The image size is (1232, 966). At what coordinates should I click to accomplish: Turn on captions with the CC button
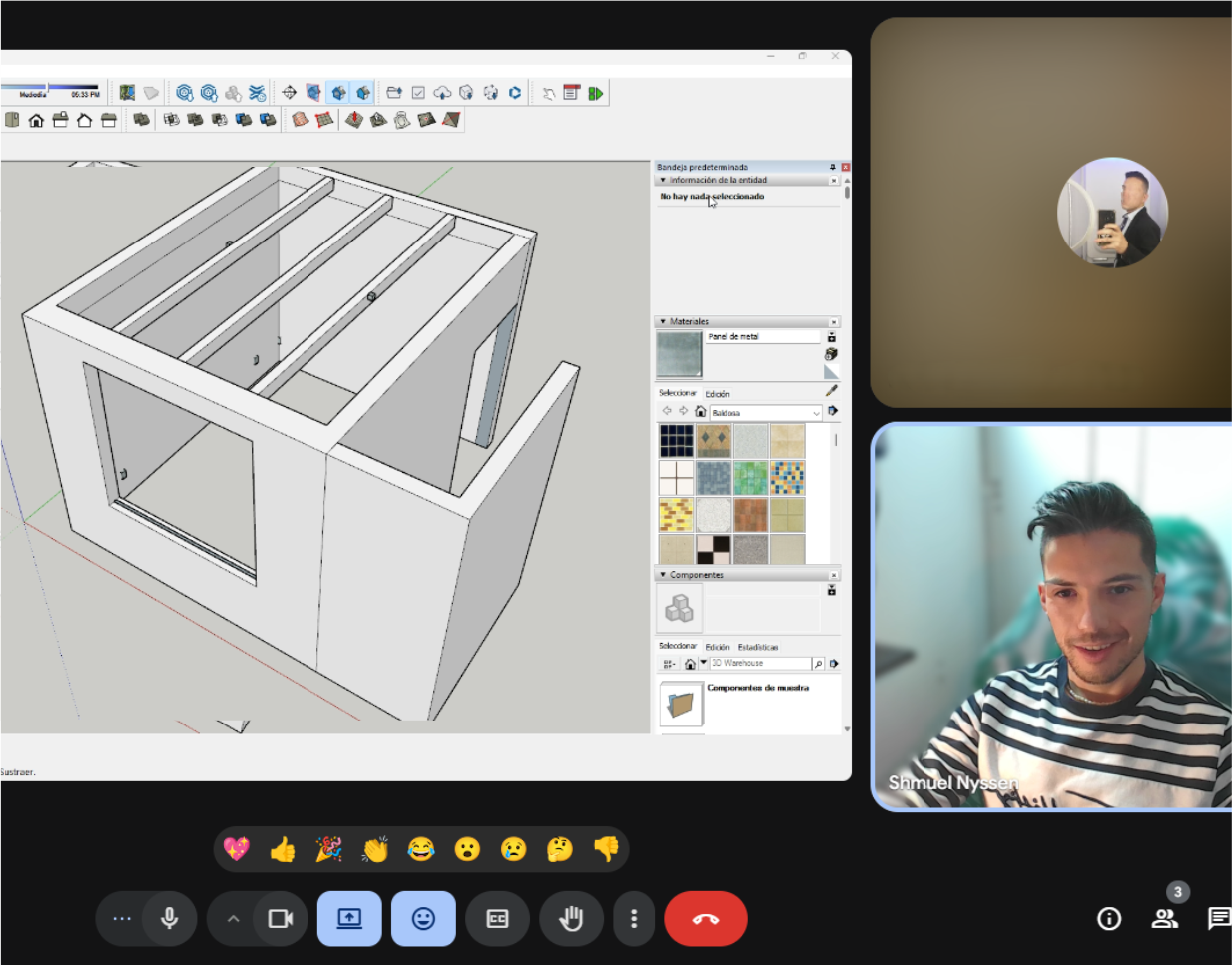tap(498, 919)
